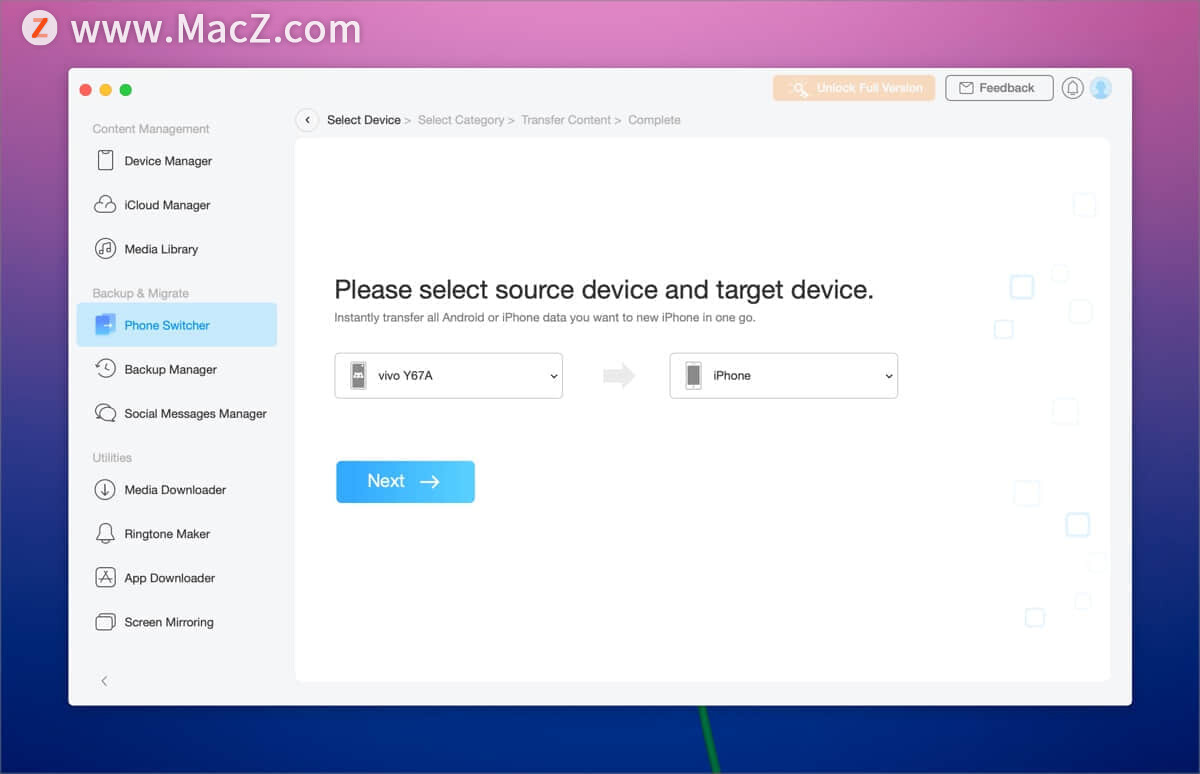Viewport: 1200px width, 774px height.
Task: Click the "Content Management" section heading
Action: [x=151, y=129]
